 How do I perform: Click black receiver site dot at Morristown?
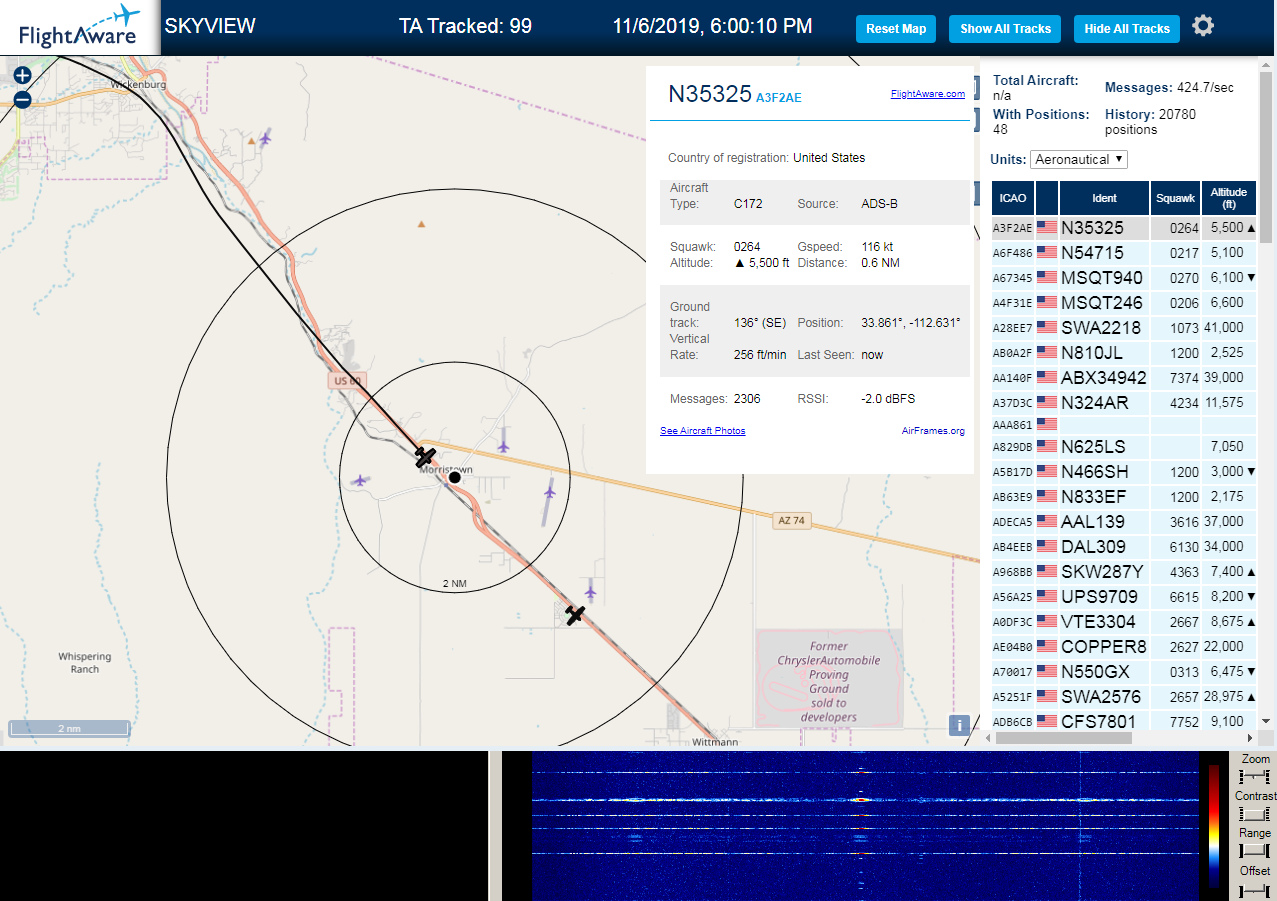point(454,478)
